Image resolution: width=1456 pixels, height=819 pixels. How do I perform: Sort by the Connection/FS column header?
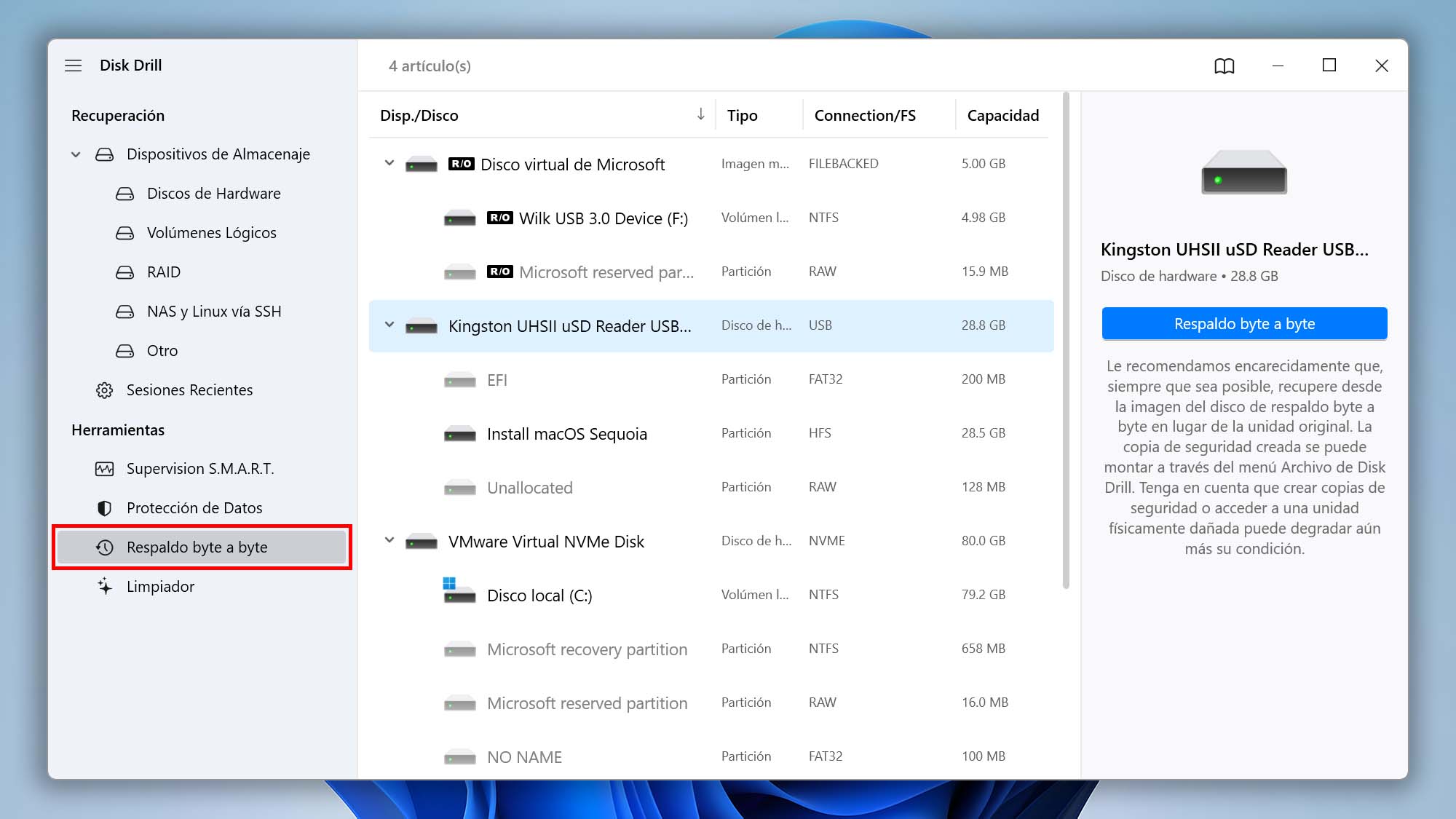(865, 116)
